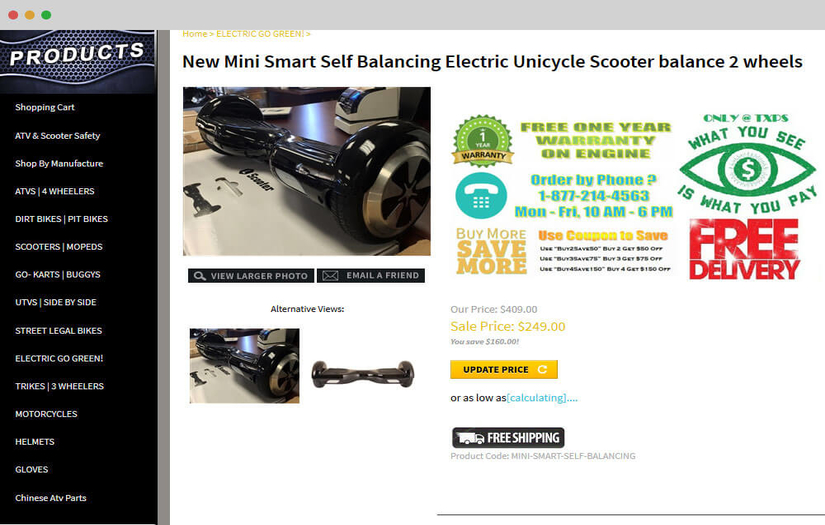Open the main hoverboard product photo
Screen dimensions: 825x525
click(x=307, y=171)
